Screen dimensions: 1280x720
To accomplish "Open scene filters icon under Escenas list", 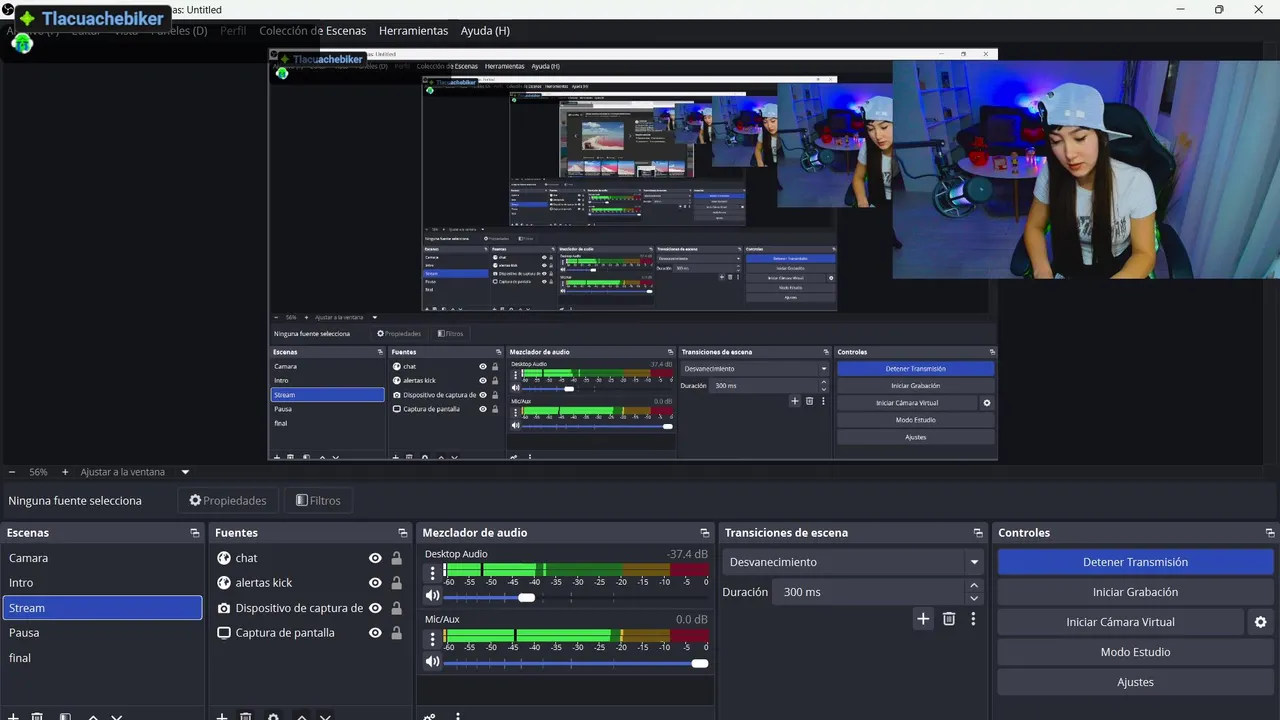I will coord(65,716).
